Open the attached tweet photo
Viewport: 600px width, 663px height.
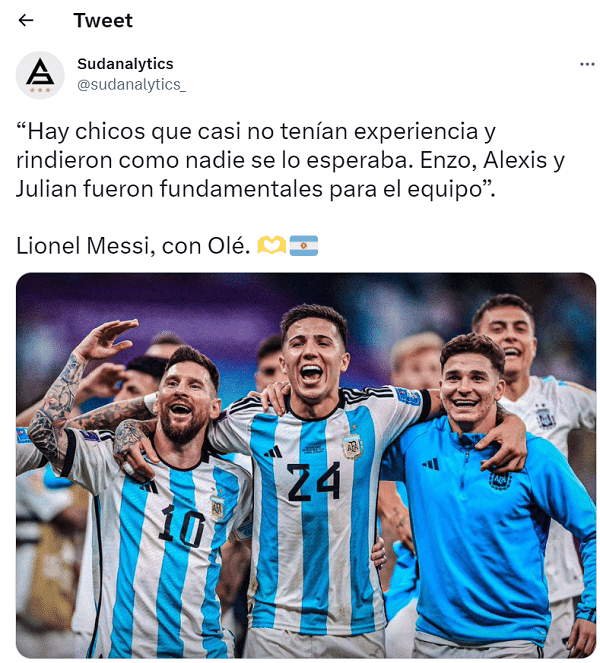(306, 465)
